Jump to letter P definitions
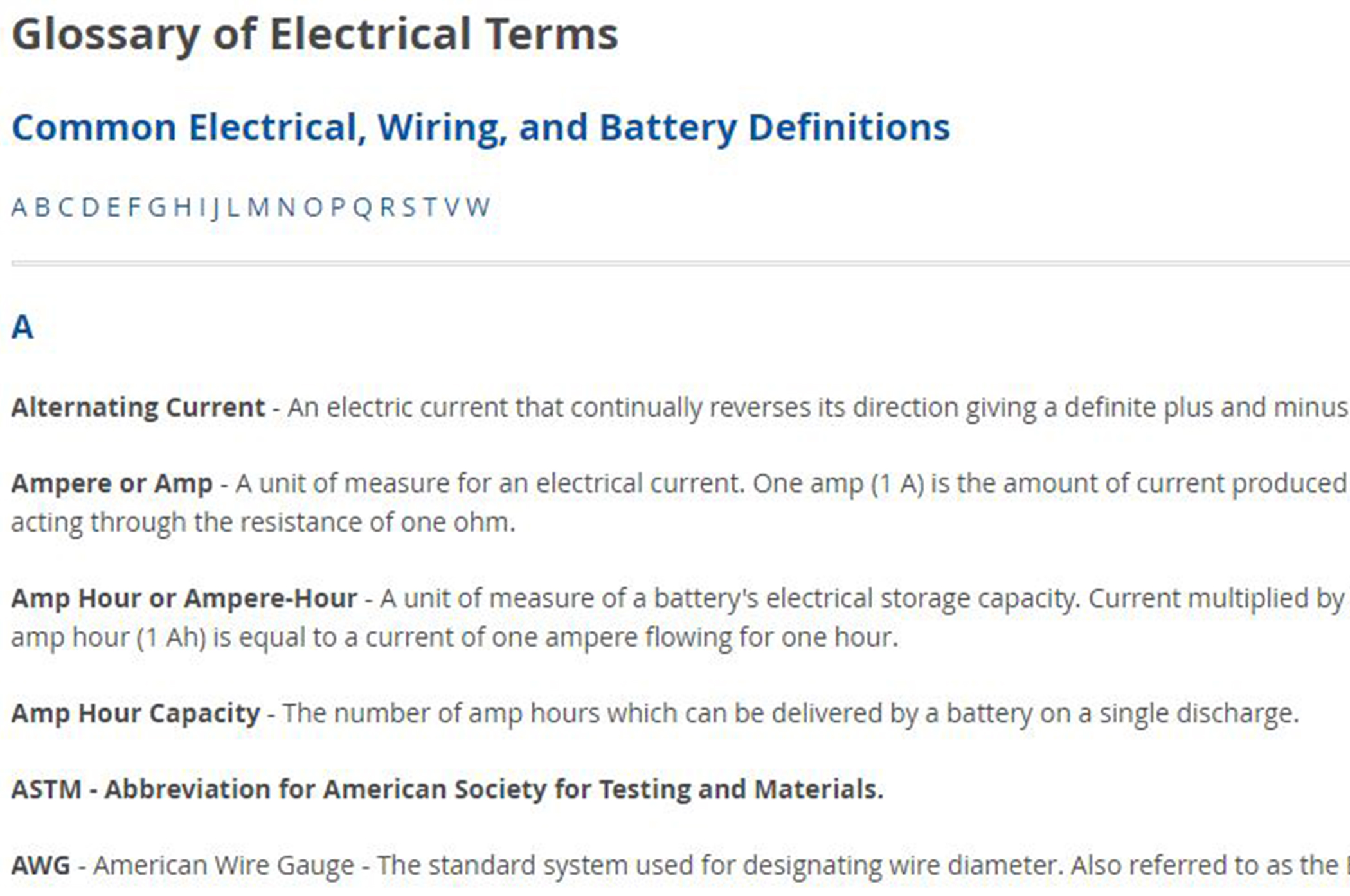 pos(337,208)
